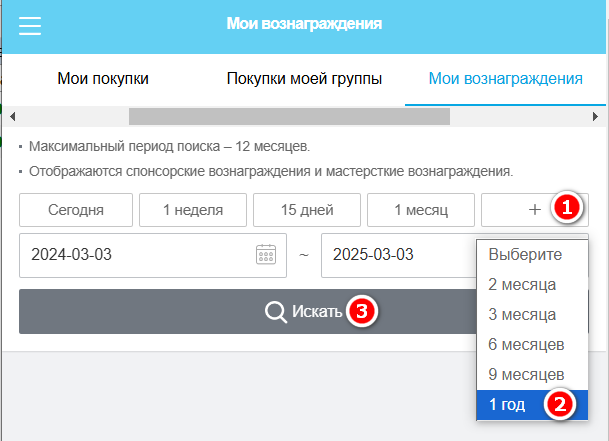Choose the 1 неделя period button
Screen dimensions: 609x441
click(191, 210)
